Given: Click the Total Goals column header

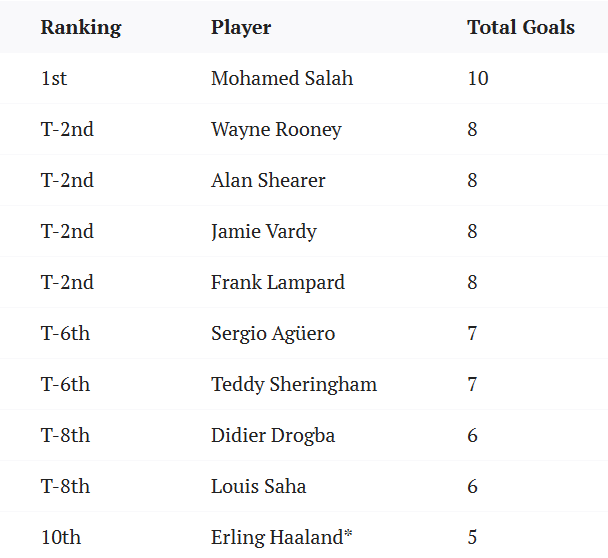Looking at the screenshot, I should [x=520, y=27].
